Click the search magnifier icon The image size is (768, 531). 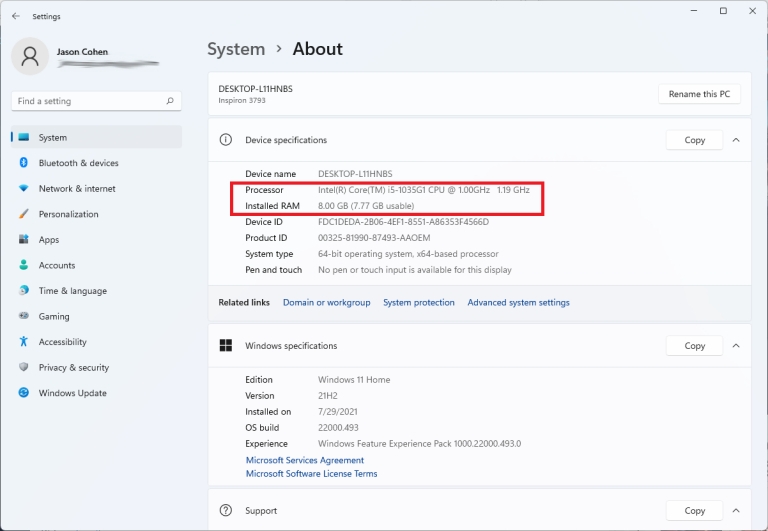(170, 101)
